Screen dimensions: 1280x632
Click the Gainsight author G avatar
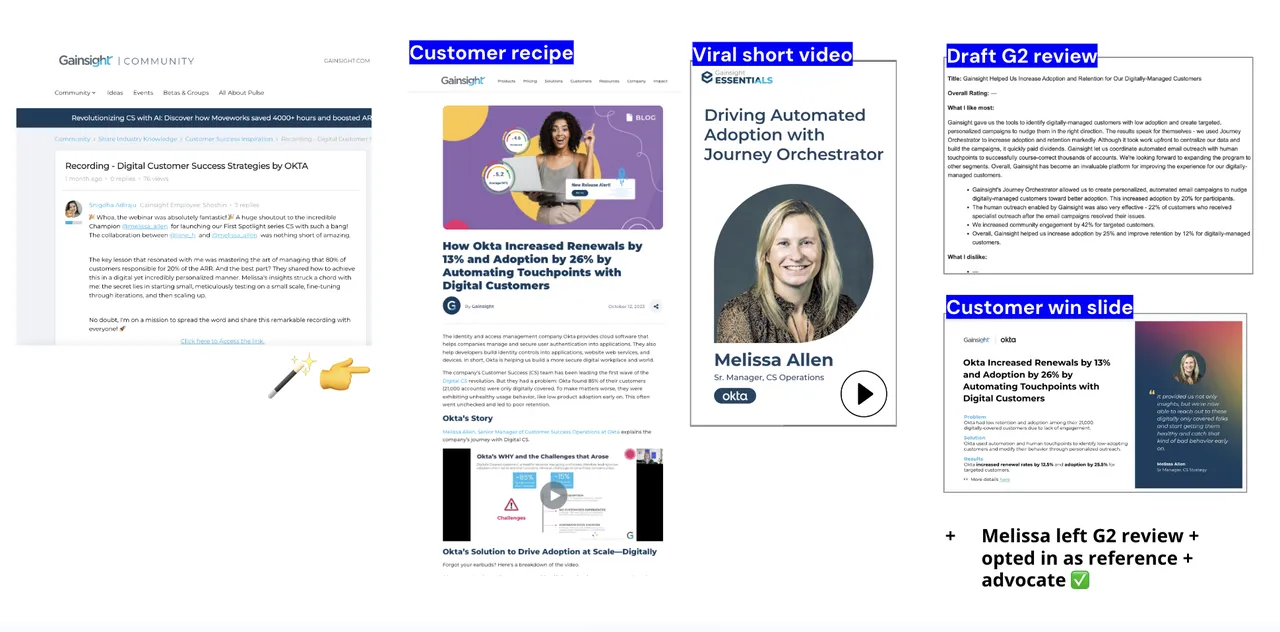tap(452, 306)
